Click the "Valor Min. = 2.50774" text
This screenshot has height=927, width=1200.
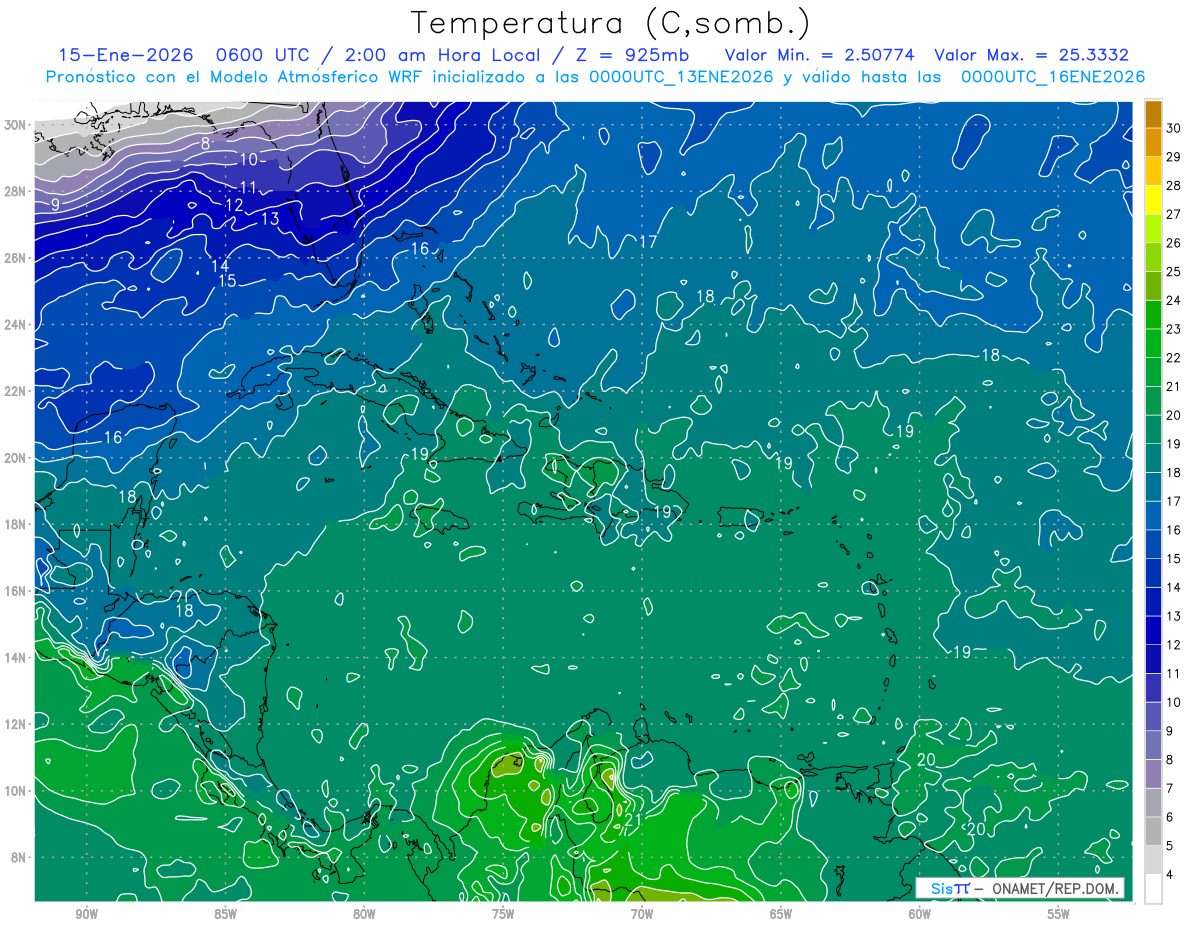(x=820, y=54)
